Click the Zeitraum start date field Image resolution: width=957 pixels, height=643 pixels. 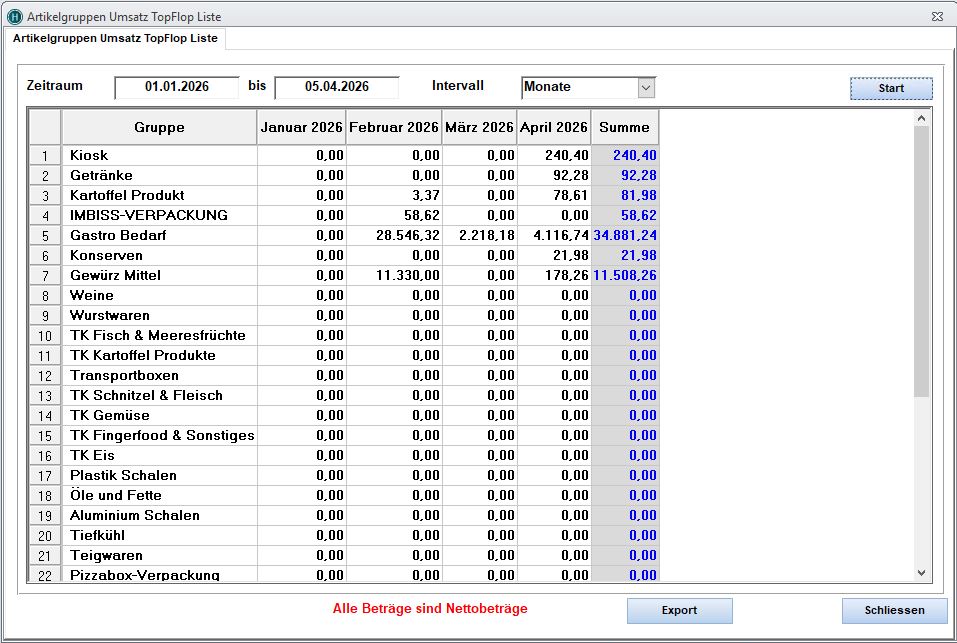tap(177, 87)
